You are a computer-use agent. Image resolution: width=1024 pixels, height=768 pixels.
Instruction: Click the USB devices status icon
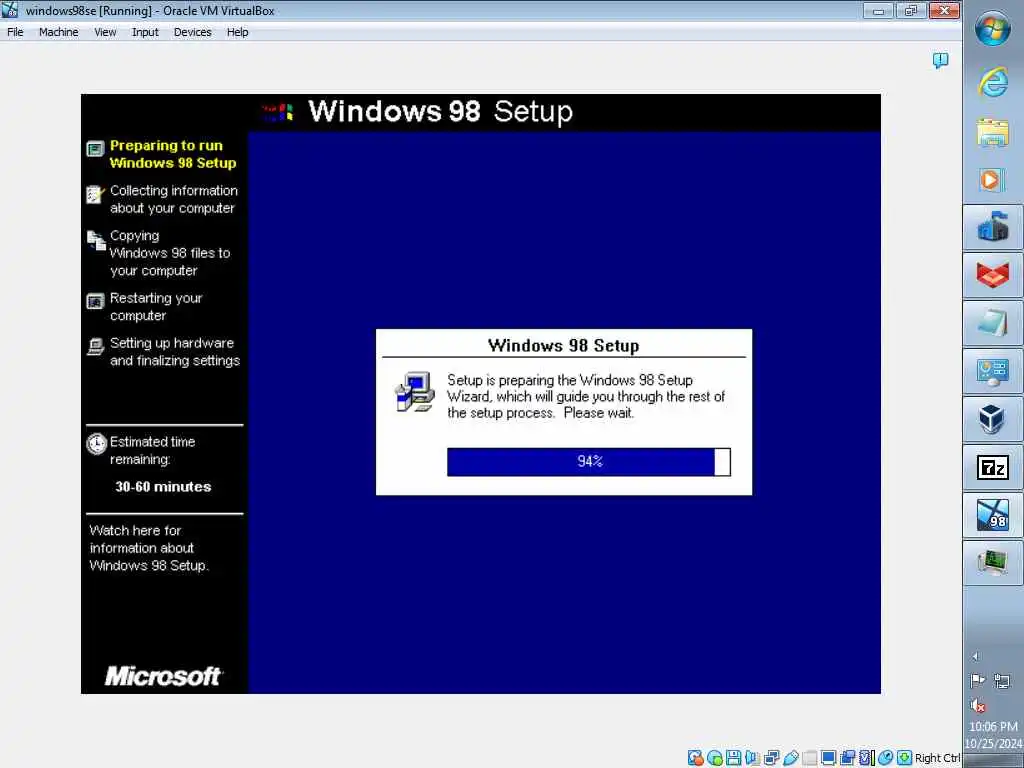791,758
